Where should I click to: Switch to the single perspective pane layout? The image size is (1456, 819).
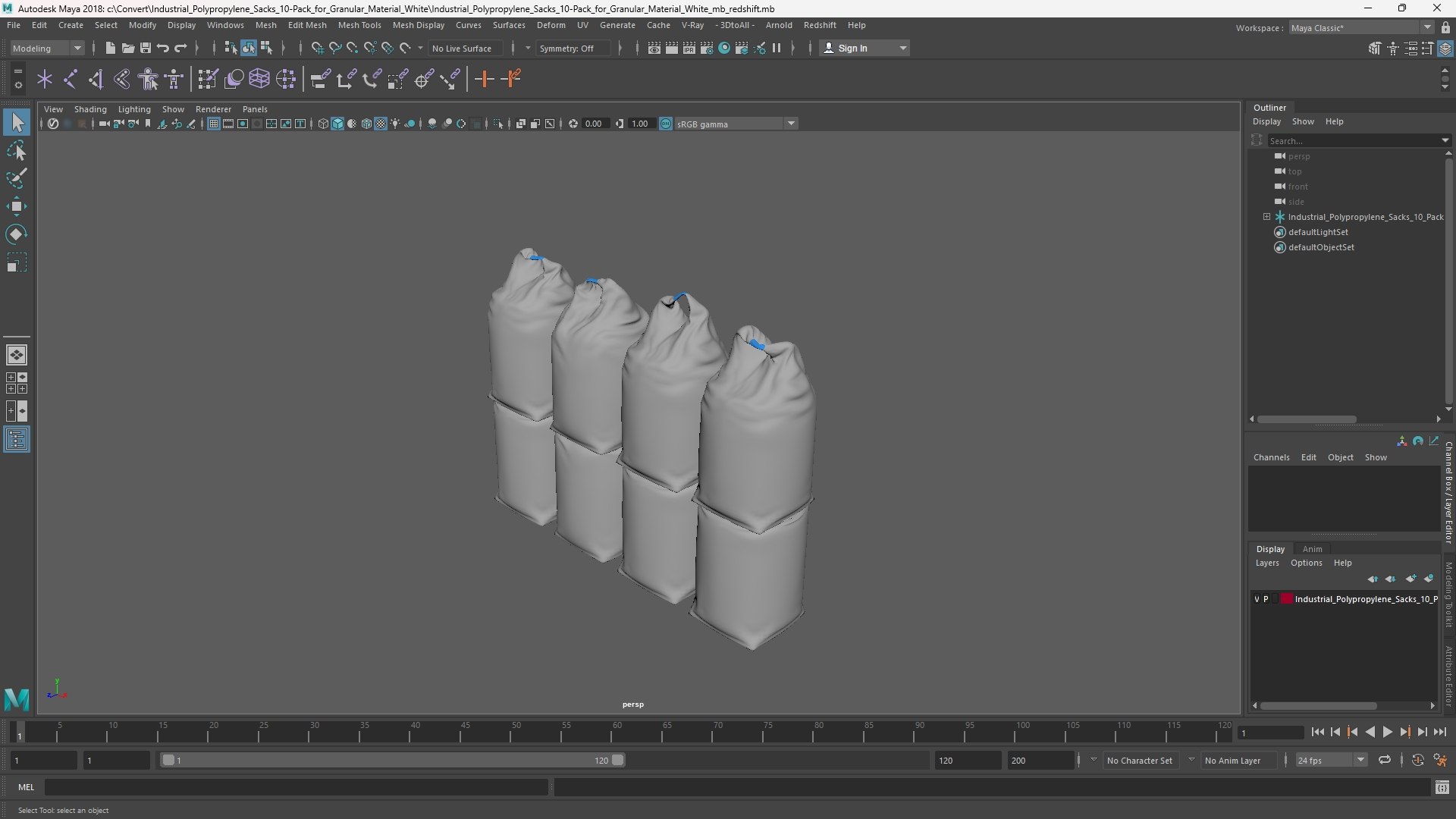coord(17,355)
